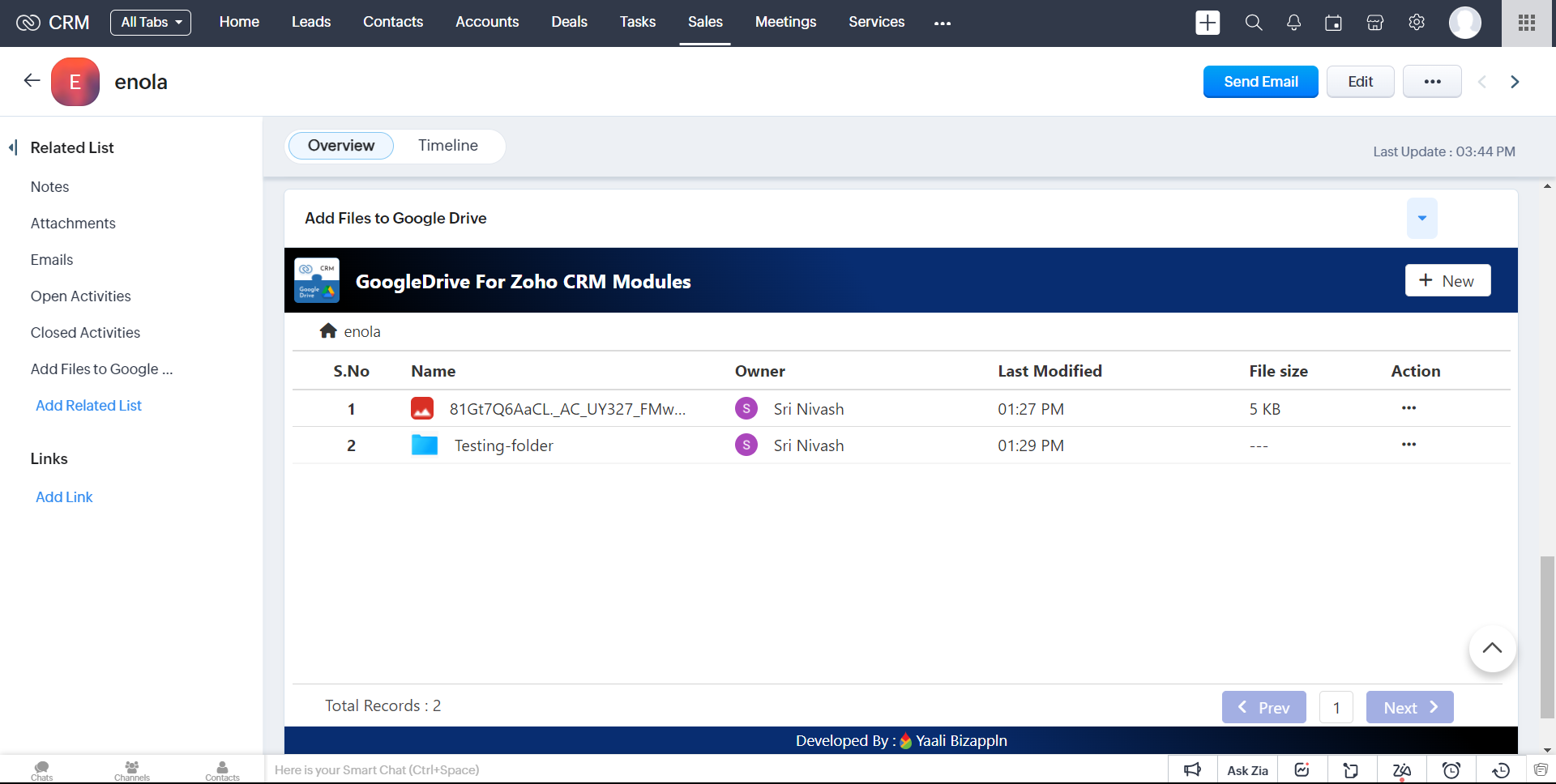Collapse the Related List sidebar
The width and height of the screenshot is (1556, 784).
point(13,147)
